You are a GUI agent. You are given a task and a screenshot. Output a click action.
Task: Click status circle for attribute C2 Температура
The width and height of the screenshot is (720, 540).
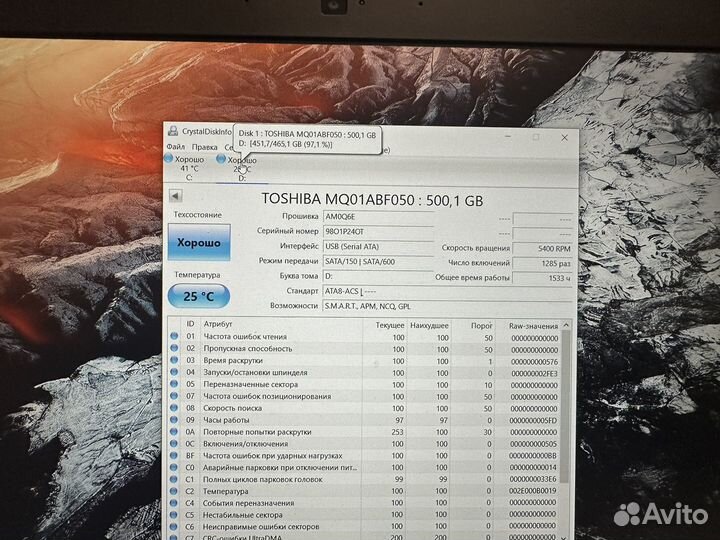175,491
